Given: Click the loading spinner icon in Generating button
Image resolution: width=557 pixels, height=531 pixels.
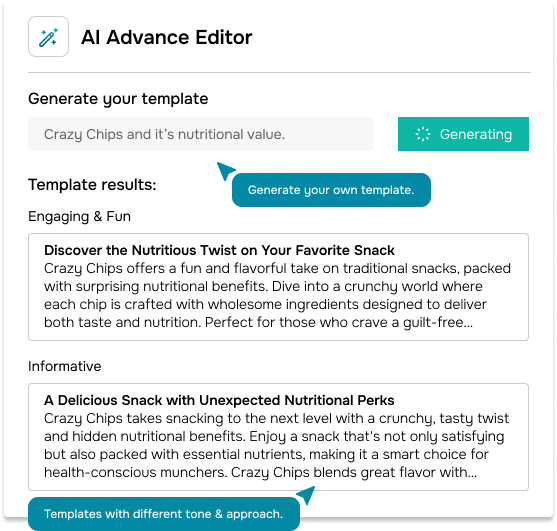Looking at the screenshot, I should 423,134.
